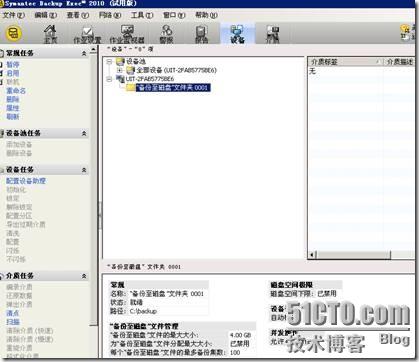419x362 pixels.
Task: Click the 扫描 (Scan) media task
Action: click(13, 322)
